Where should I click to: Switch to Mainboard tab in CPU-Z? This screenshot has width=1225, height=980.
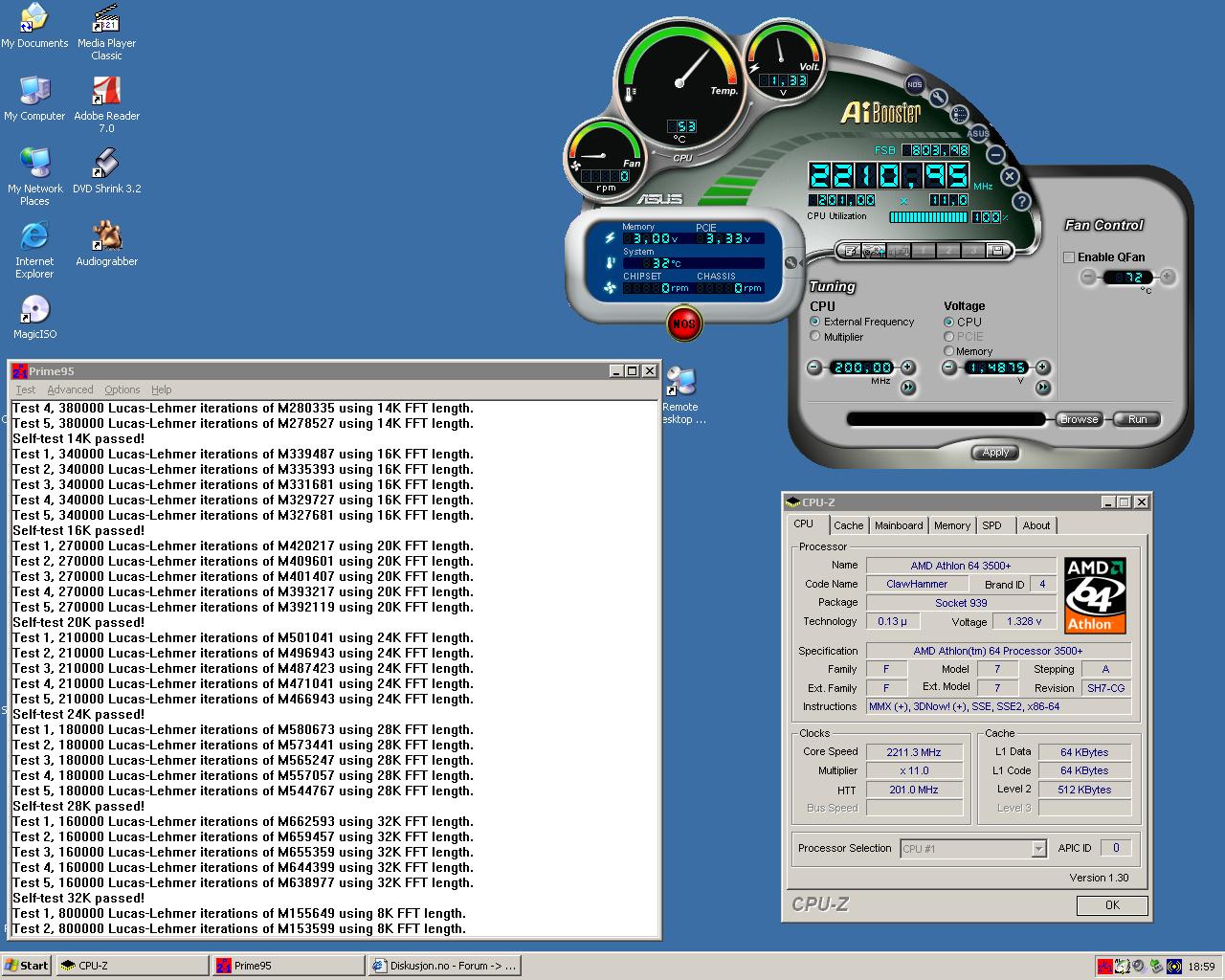pos(899,525)
